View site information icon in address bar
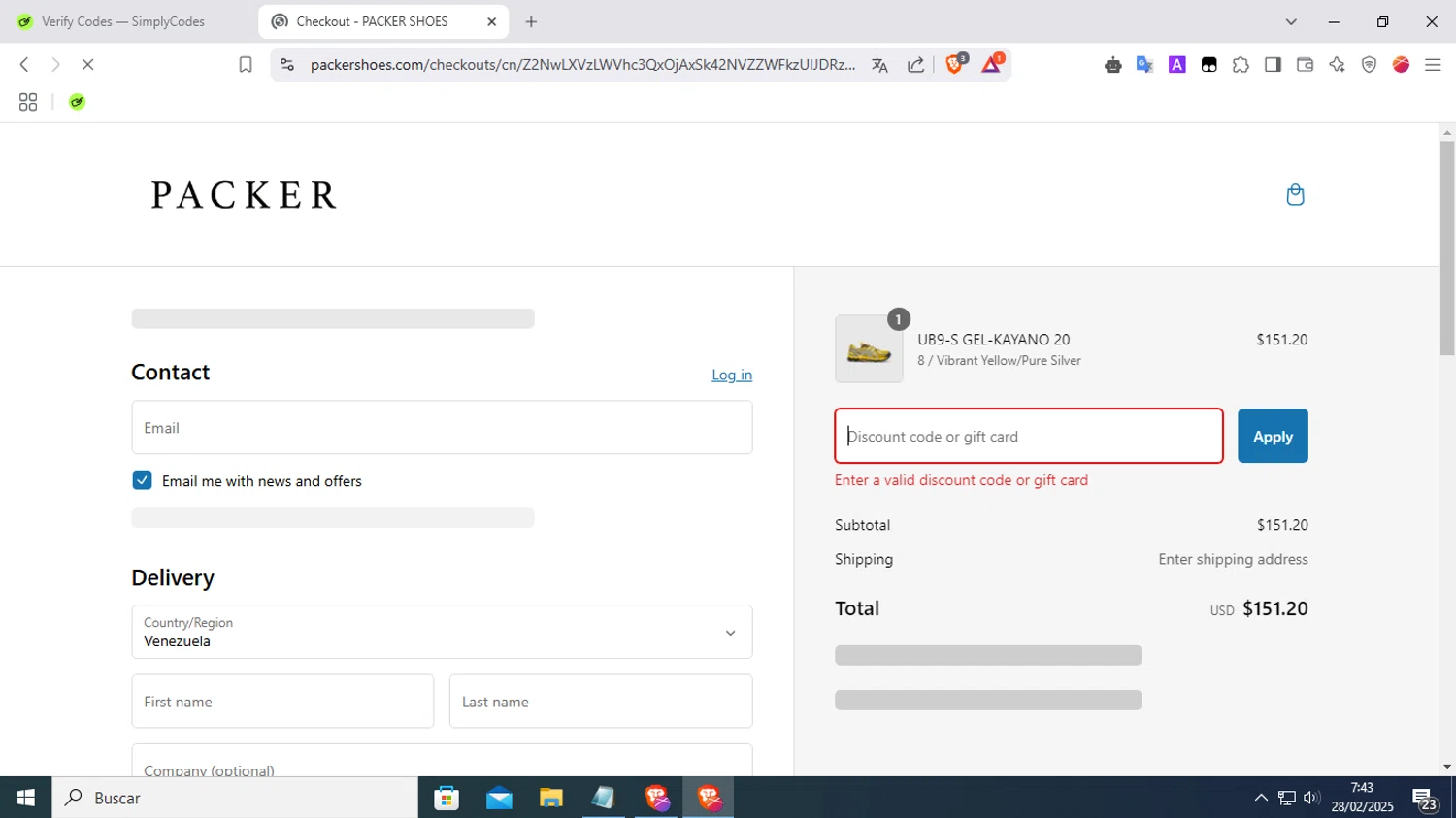 pyautogui.click(x=286, y=65)
